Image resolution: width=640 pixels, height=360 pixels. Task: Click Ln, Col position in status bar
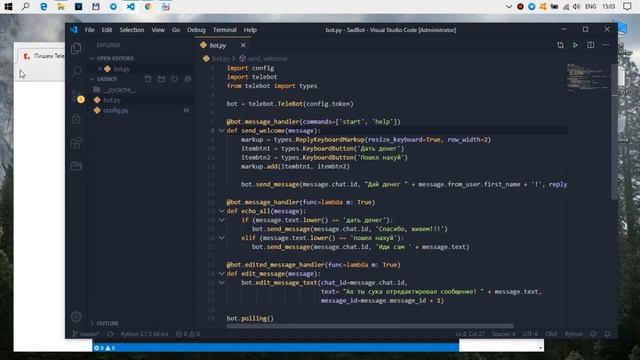pyautogui.click(x=470, y=334)
